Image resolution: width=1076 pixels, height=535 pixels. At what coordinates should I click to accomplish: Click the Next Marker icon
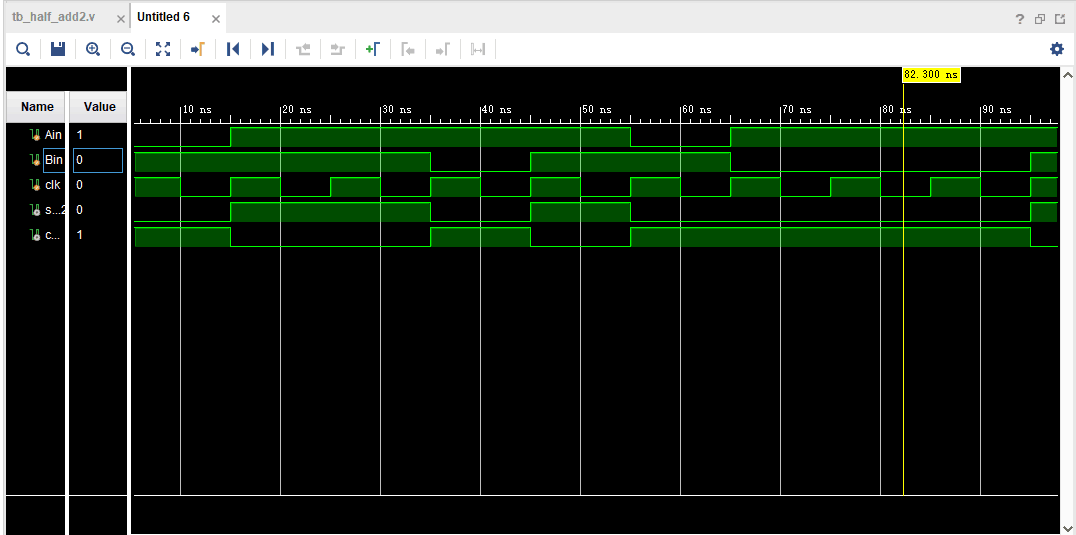[443, 49]
